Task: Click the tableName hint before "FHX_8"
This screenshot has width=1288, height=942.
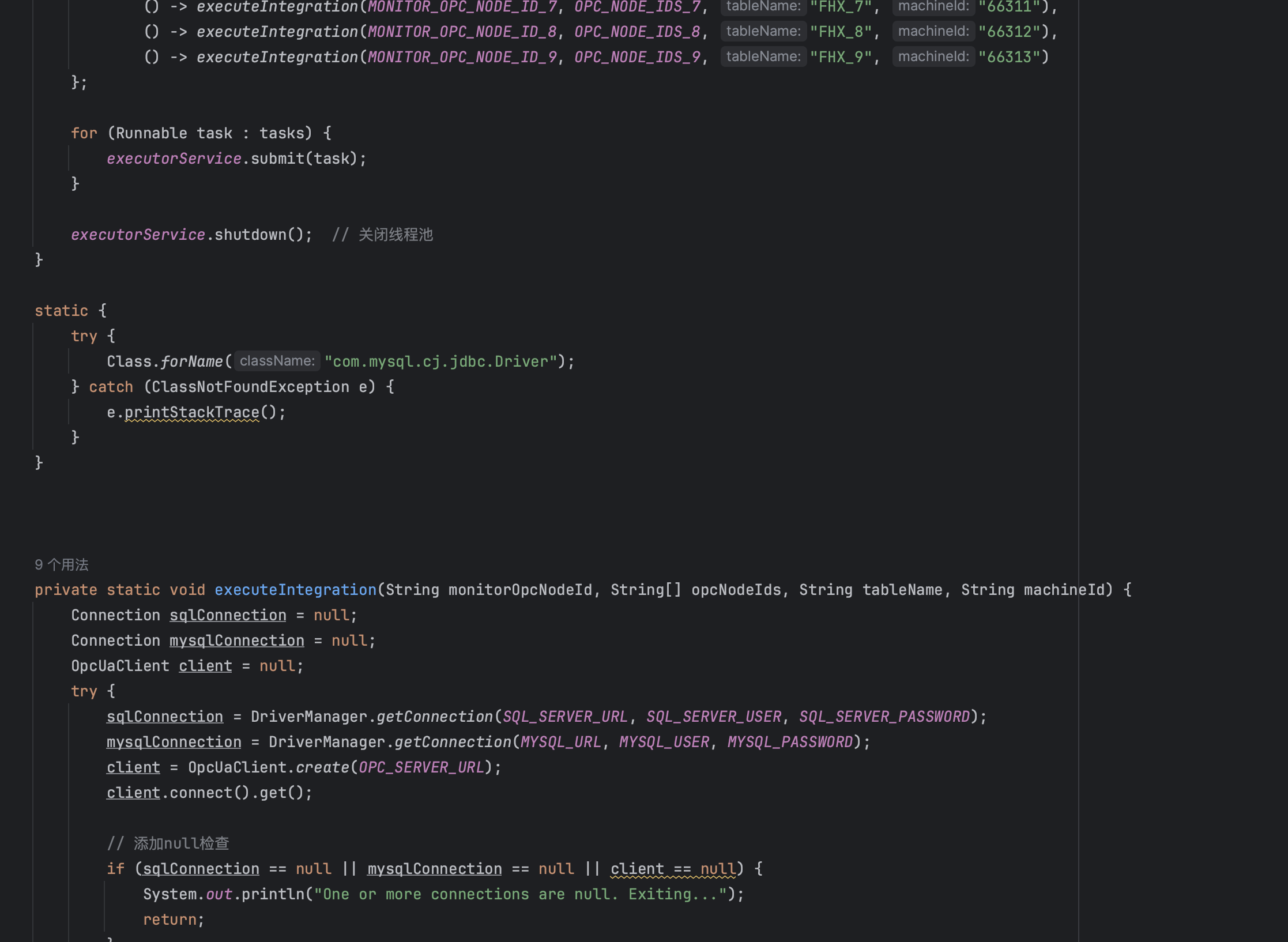Action: point(763,31)
